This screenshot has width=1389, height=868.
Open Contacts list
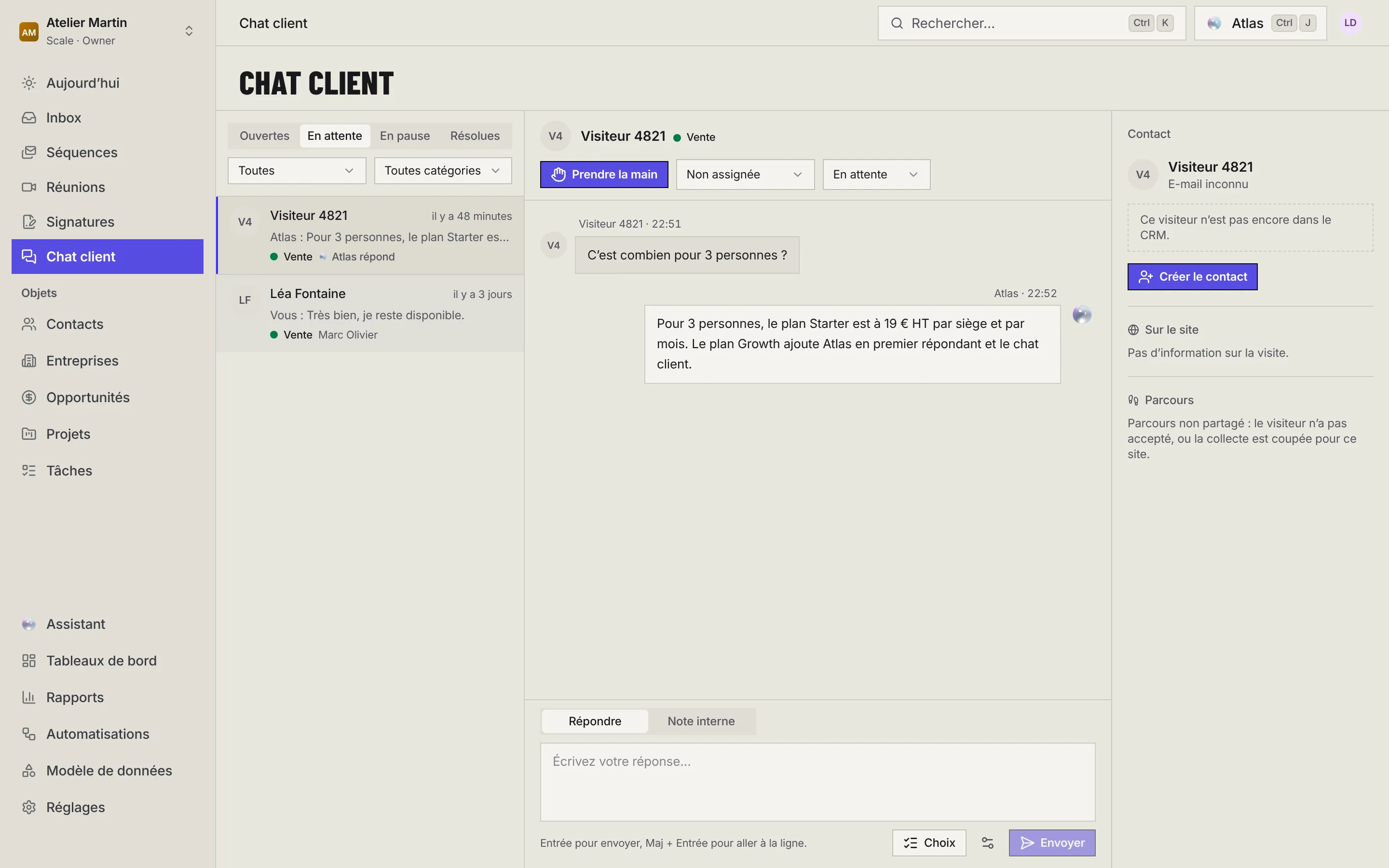[108, 325]
